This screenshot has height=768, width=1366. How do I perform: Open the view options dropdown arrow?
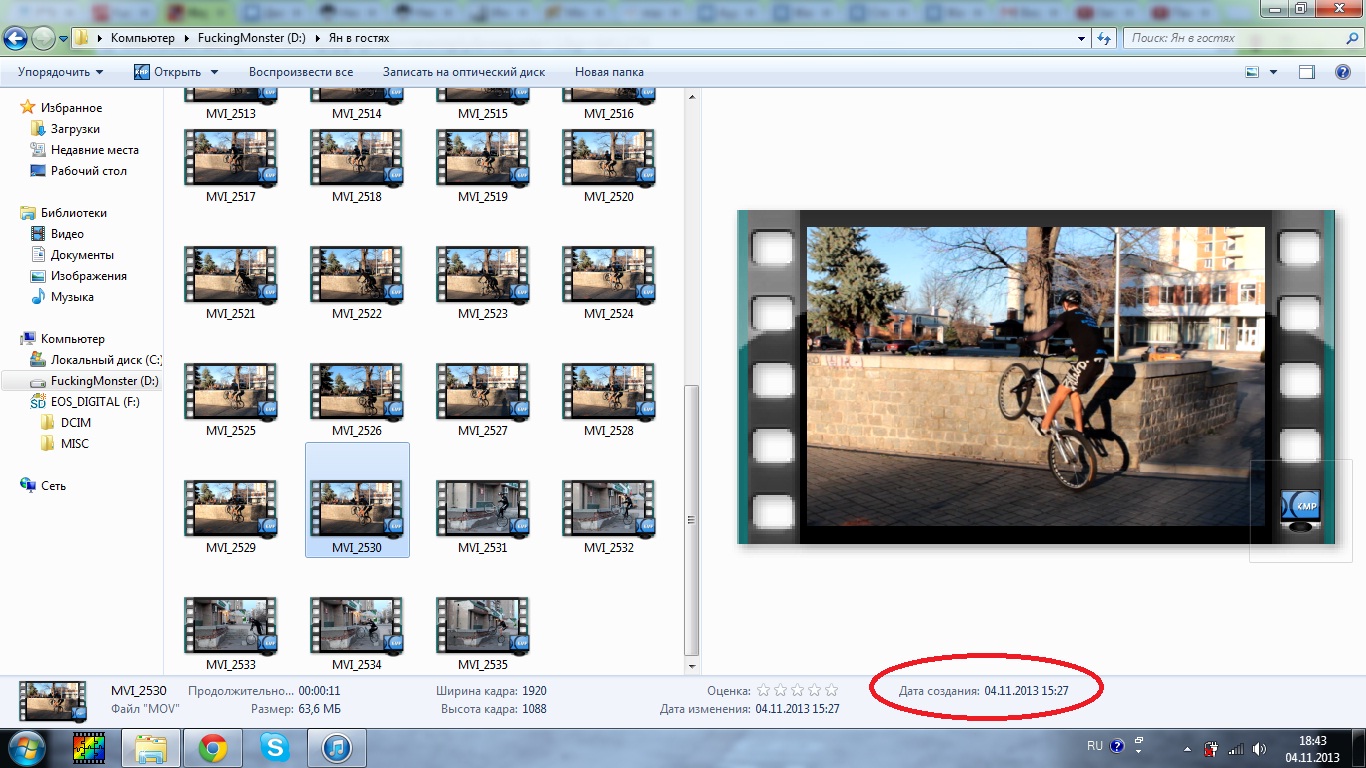pos(1273,72)
